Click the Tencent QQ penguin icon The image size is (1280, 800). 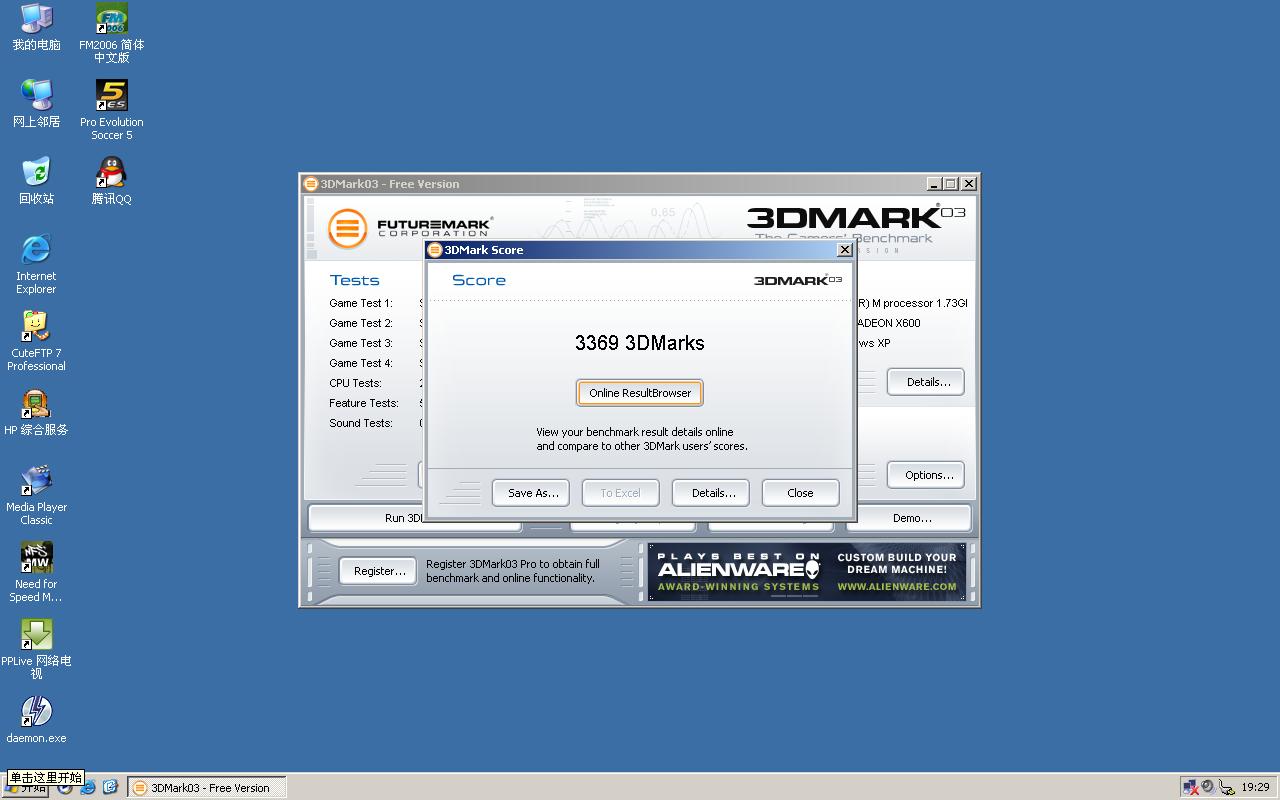[111, 173]
